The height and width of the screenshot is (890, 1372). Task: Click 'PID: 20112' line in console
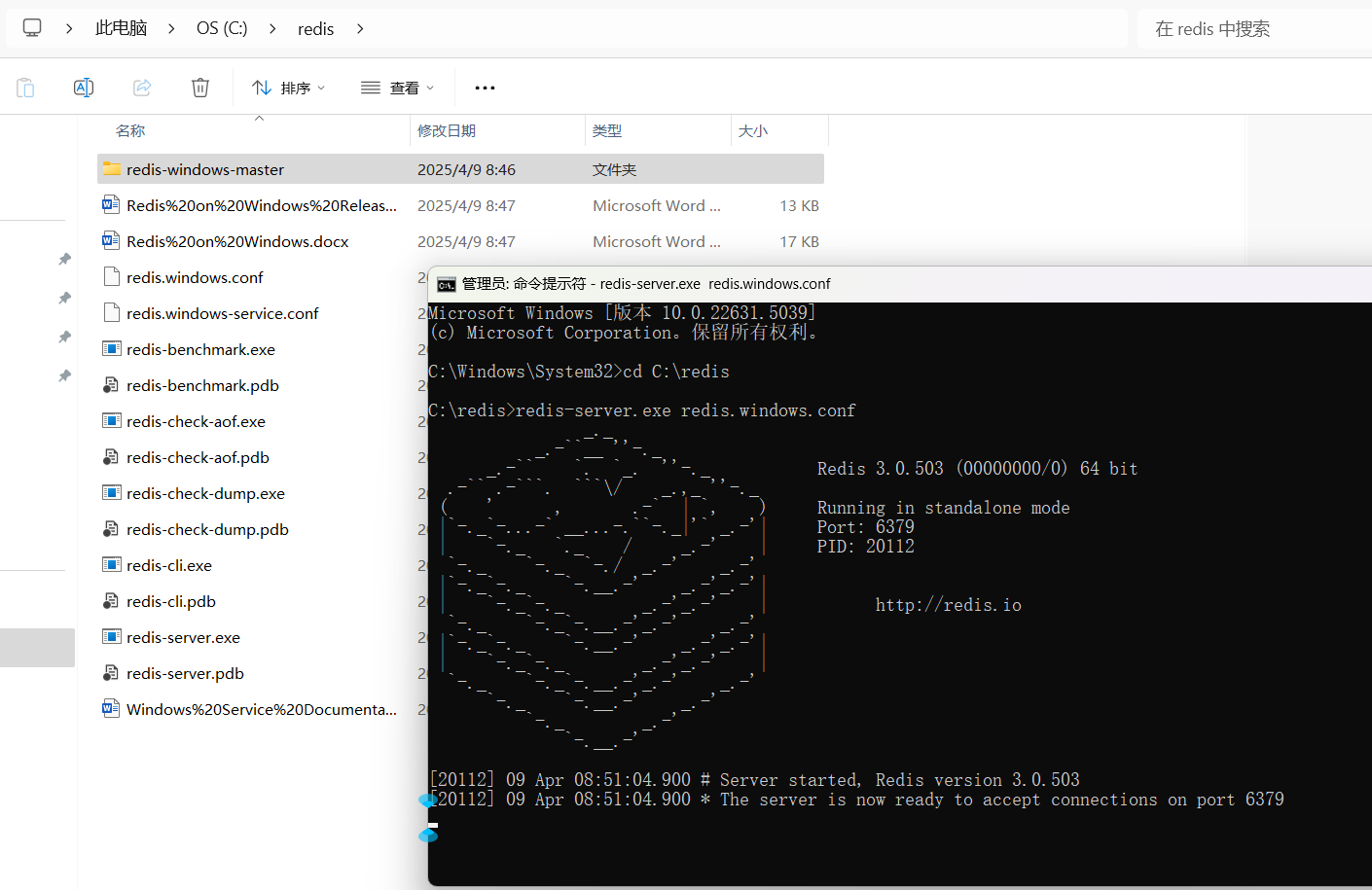(866, 547)
